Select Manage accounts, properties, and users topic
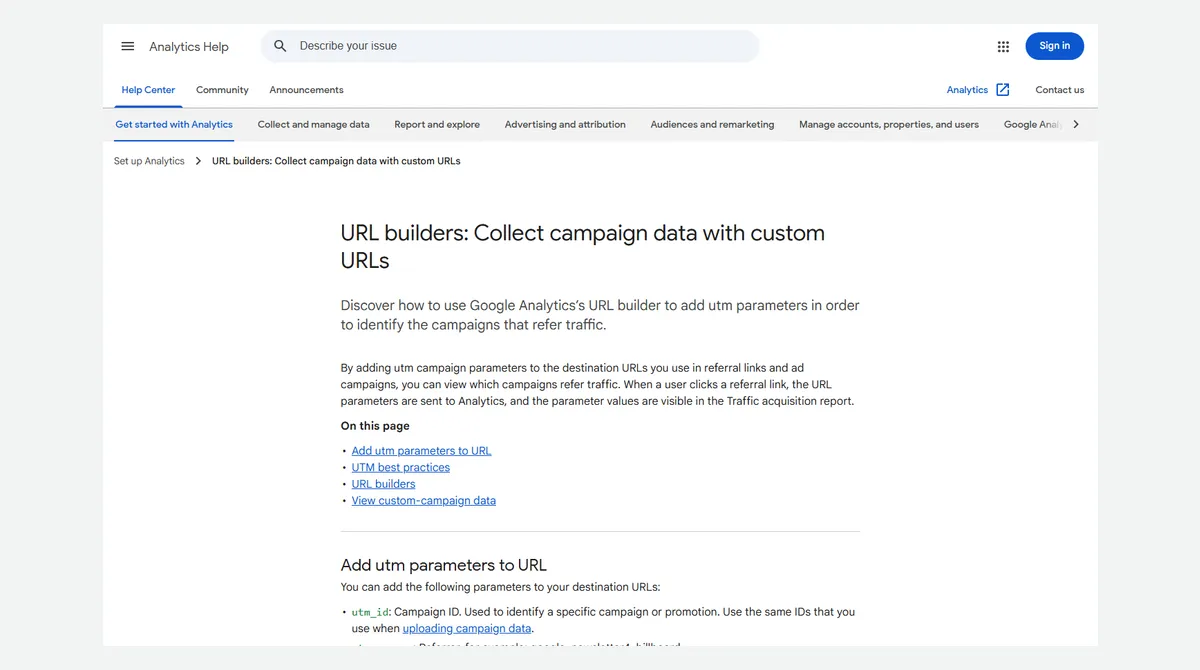1200x670 pixels. tap(889, 125)
